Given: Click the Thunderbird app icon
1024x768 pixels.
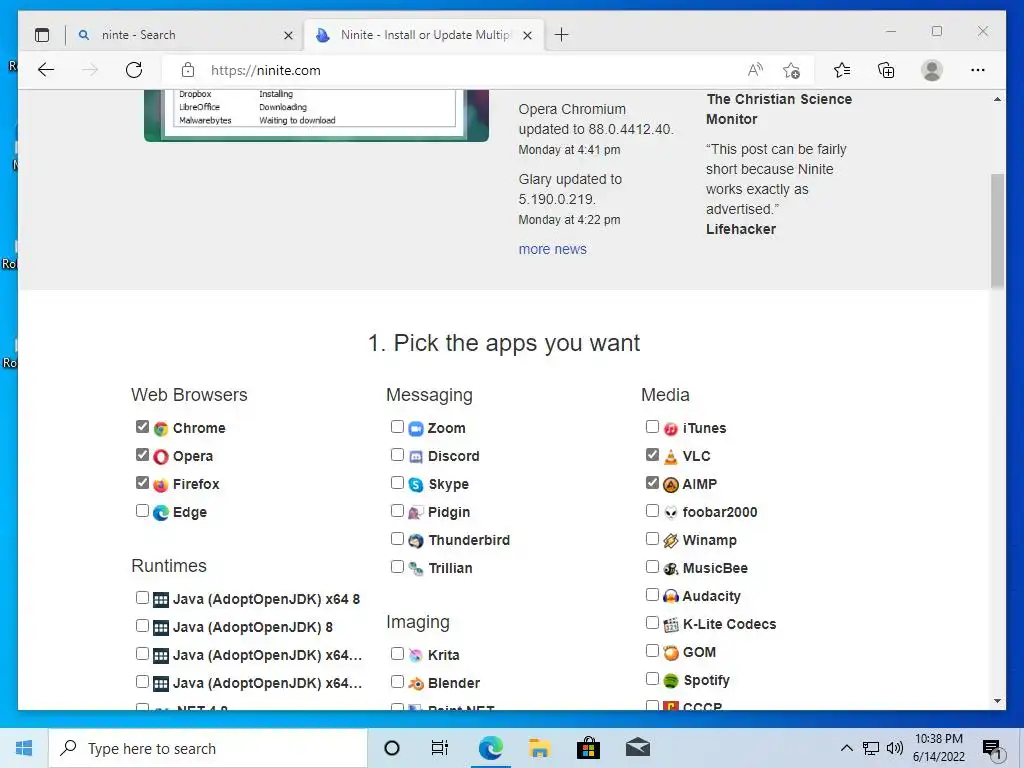Looking at the screenshot, I should tap(416, 541).
